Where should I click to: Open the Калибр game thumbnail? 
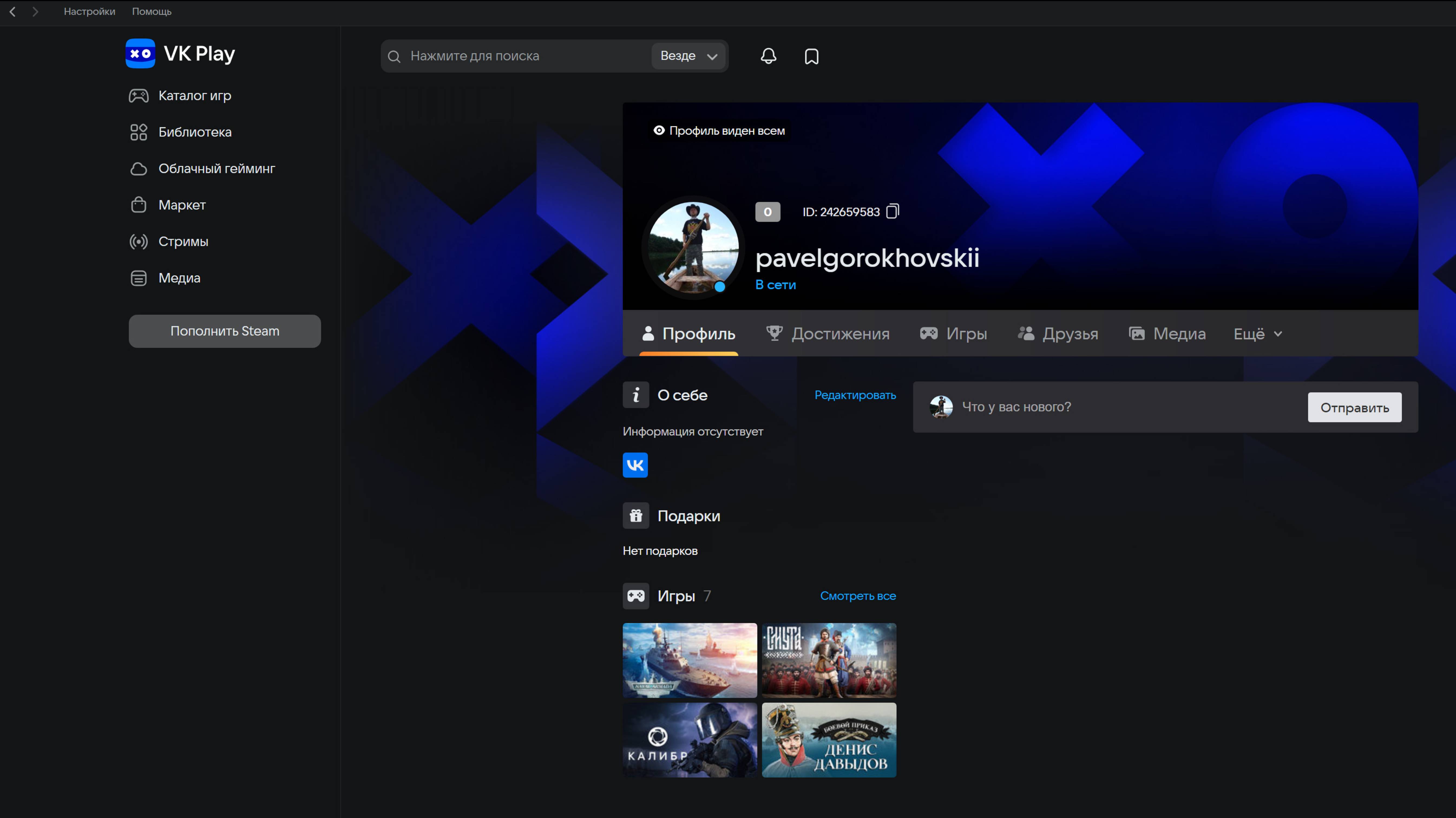(690, 740)
